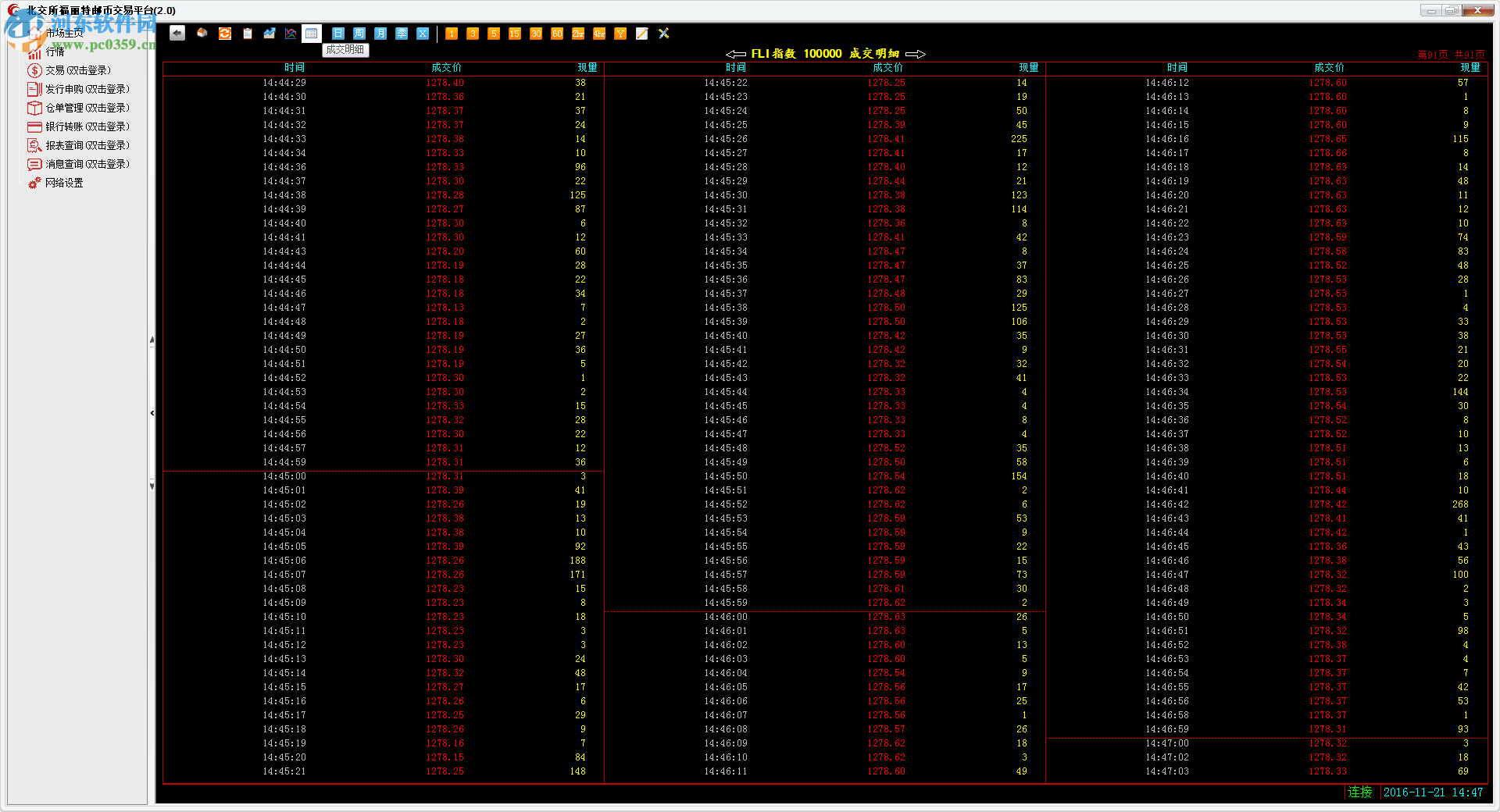
Task: Click the price in the 14:45:50 row
Action: tap(887, 476)
